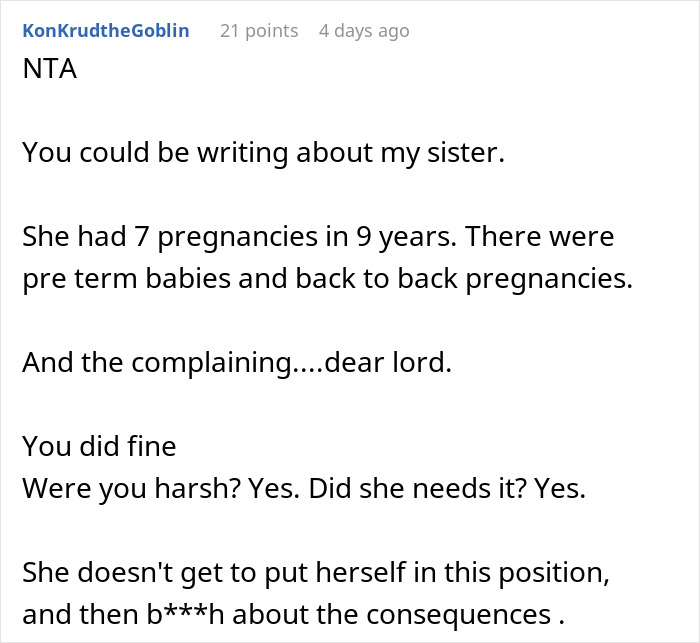
Task: Click the words 'There were' after '9 years.'
Action: point(540,237)
